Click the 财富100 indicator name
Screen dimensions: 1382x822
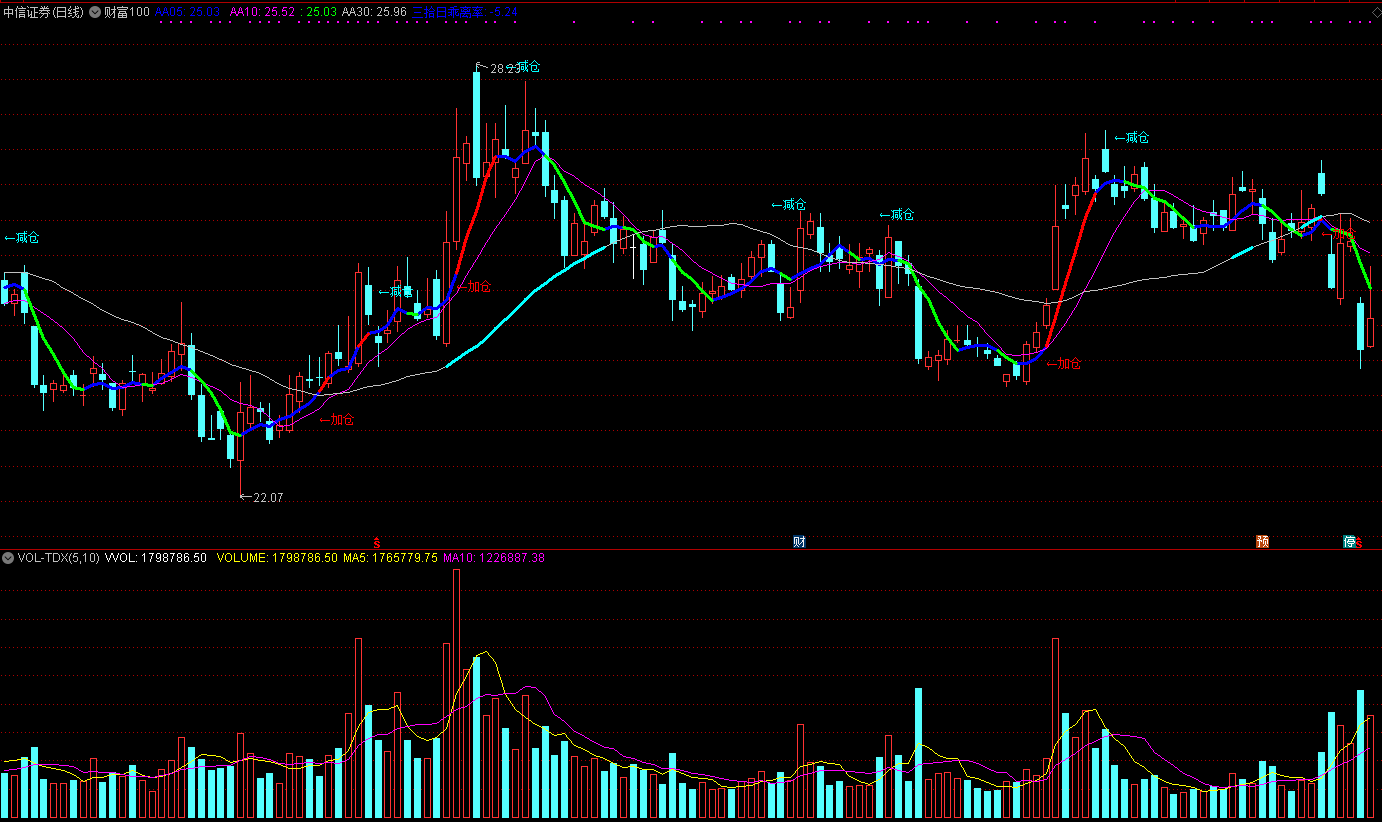pos(127,12)
